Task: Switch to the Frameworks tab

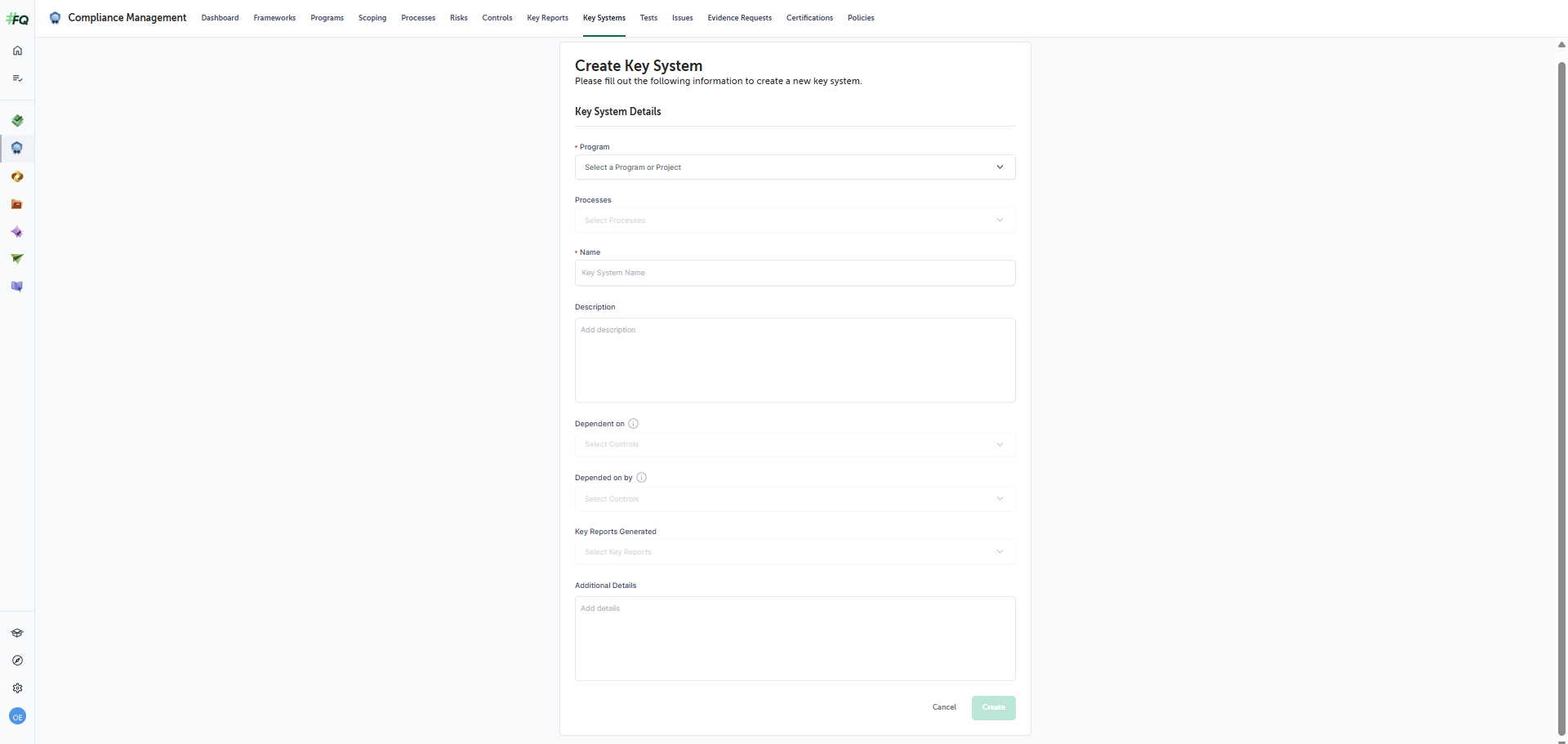Action: [274, 18]
